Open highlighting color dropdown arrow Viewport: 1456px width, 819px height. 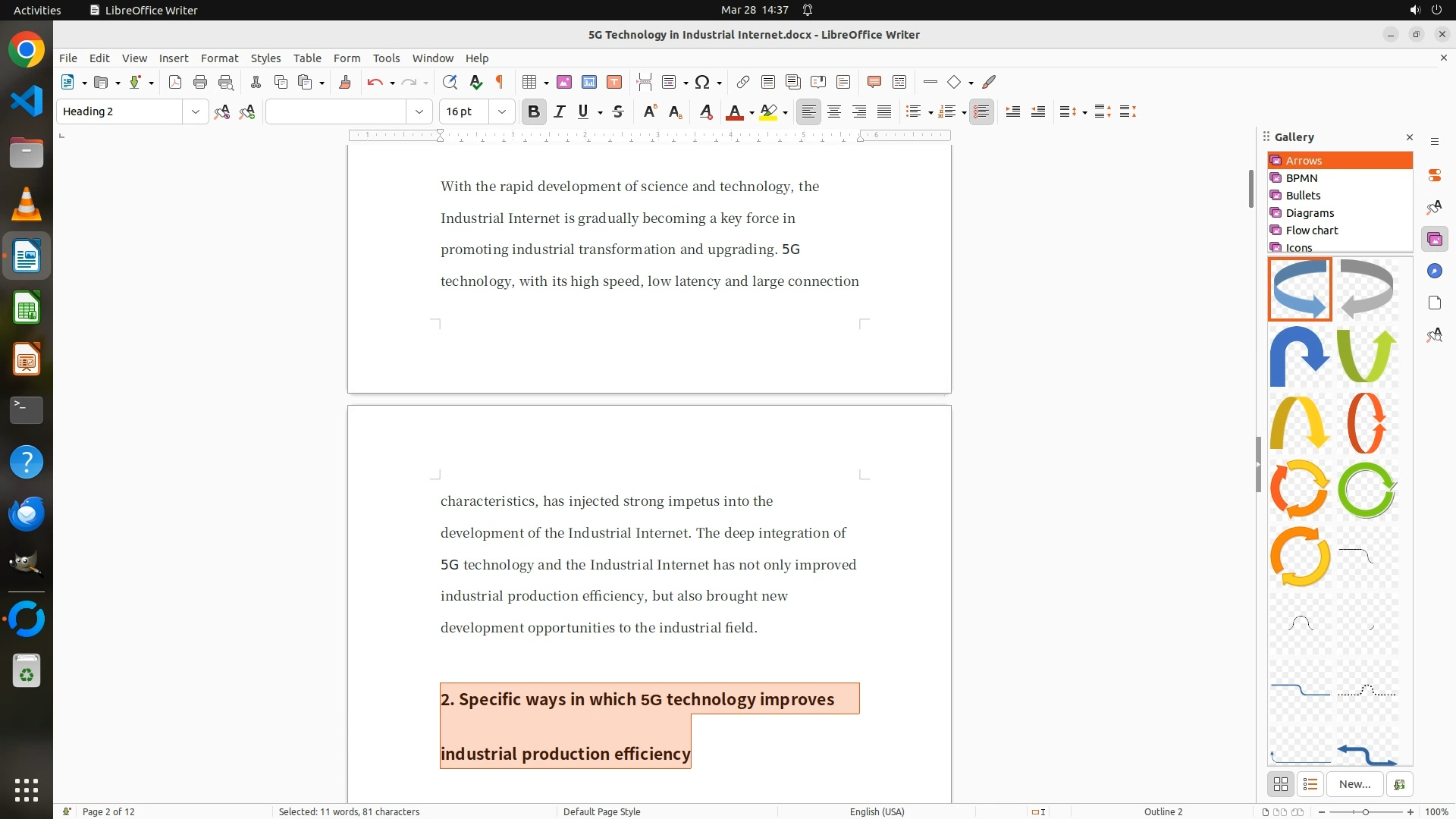tap(785, 112)
